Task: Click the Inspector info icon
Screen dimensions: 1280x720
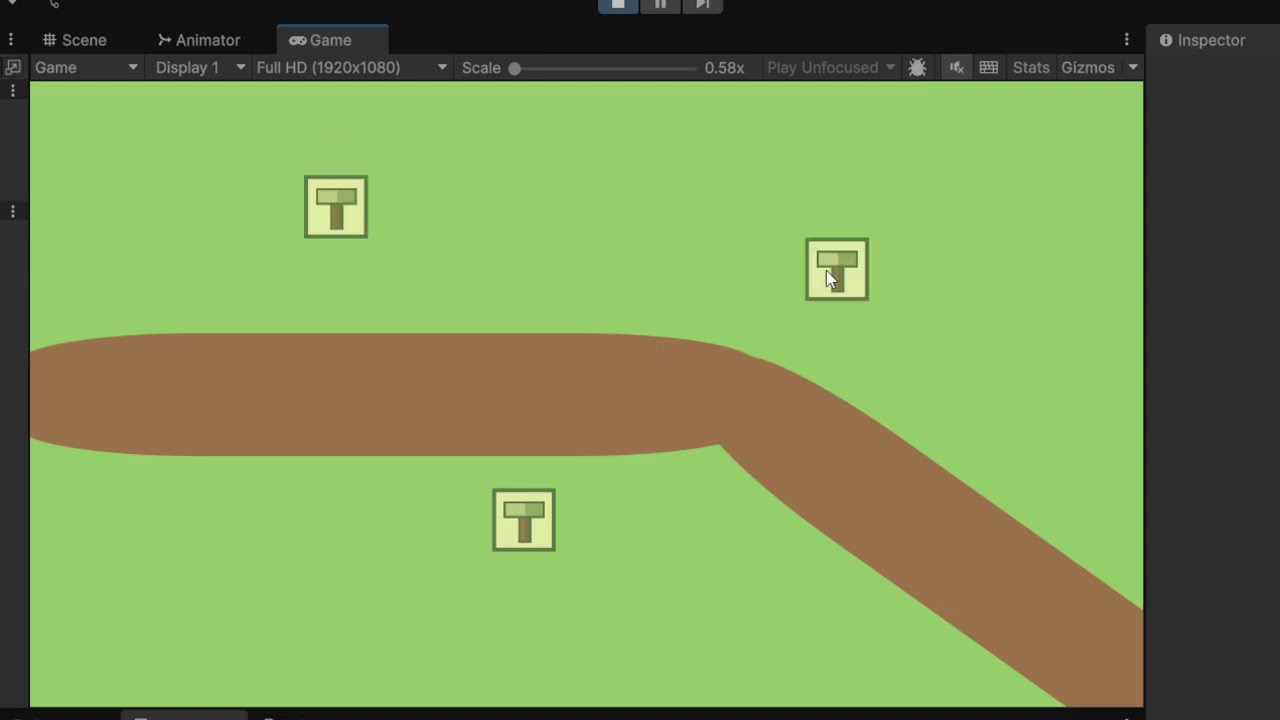Action: point(1166,40)
